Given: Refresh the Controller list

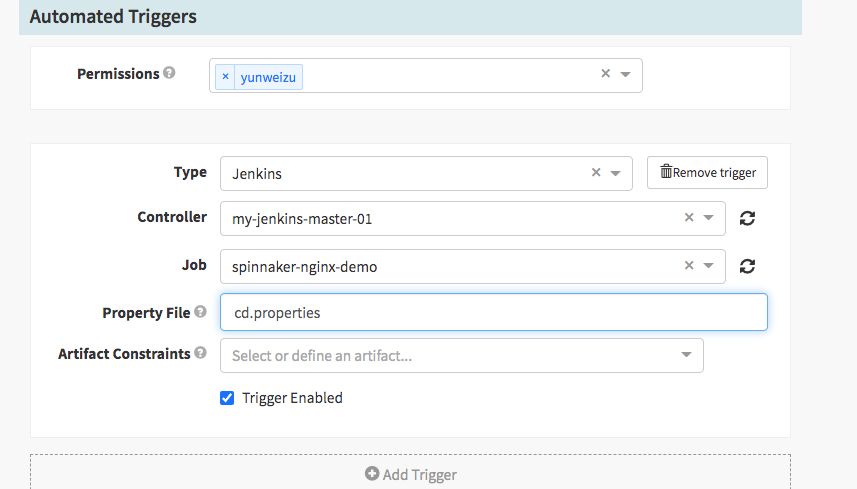Looking at the screenshot, I should (x=747, y=218).
